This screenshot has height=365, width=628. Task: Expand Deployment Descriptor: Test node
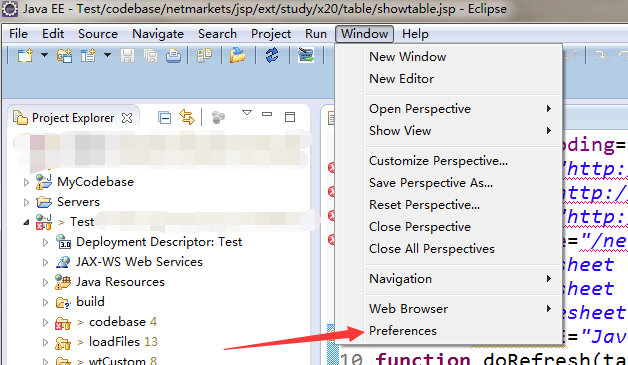click(x=45, y=242)
